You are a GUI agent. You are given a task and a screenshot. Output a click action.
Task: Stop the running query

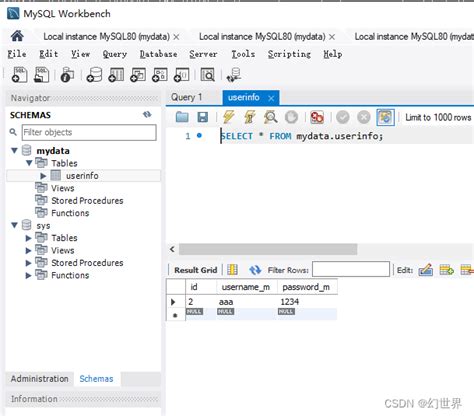point(291,117)
